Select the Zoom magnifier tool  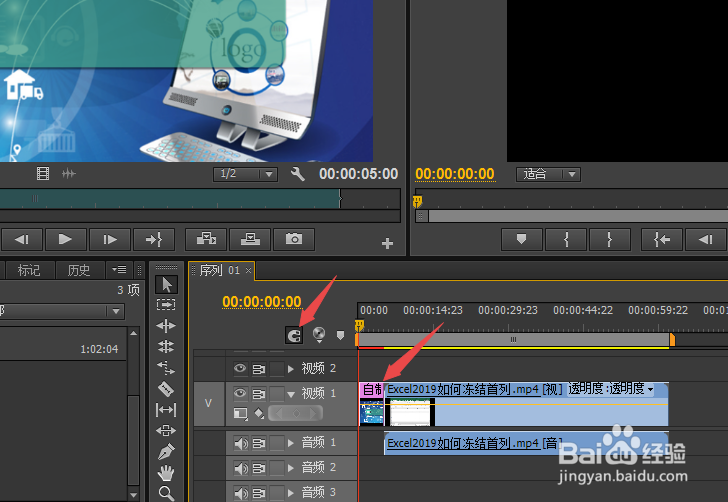(x=166, y=493)
